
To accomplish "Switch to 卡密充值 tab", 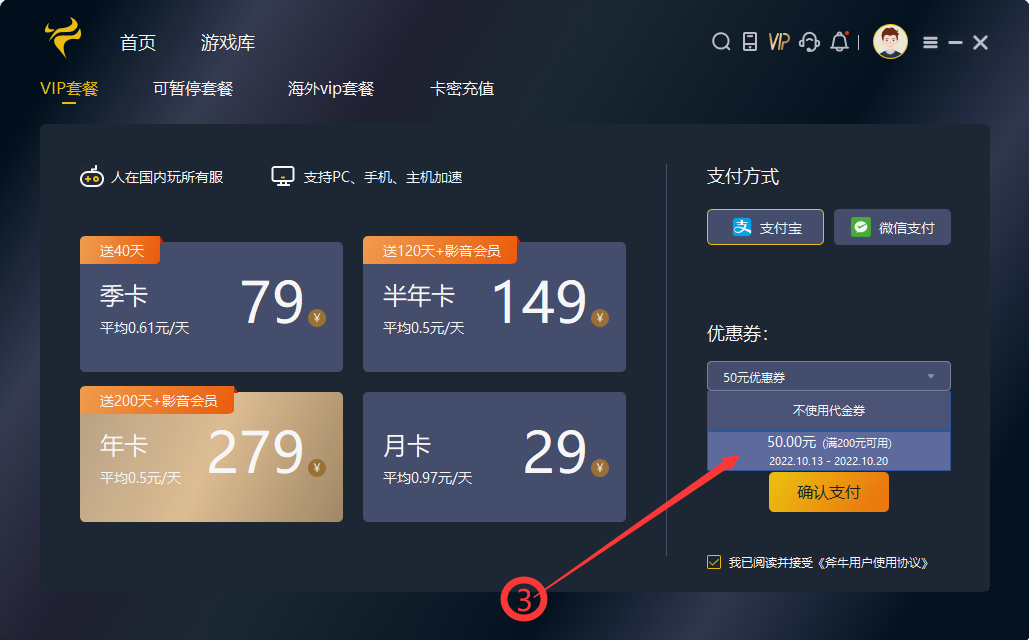I will (462, 89).
